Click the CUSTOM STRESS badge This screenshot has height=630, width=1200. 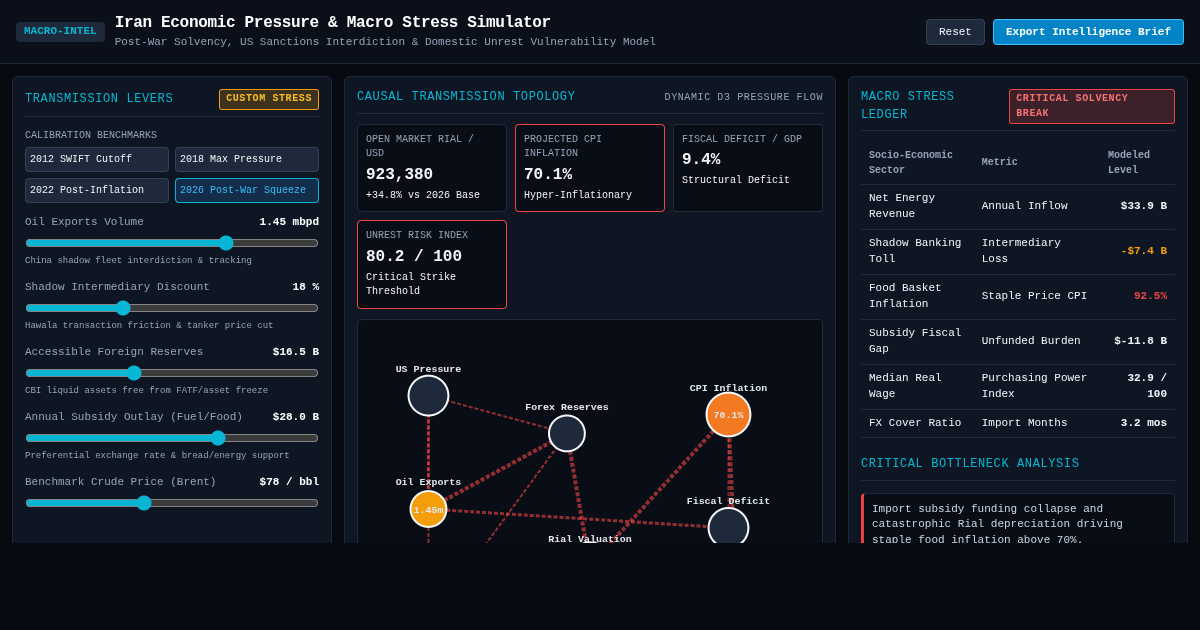[x=269, y=99]
